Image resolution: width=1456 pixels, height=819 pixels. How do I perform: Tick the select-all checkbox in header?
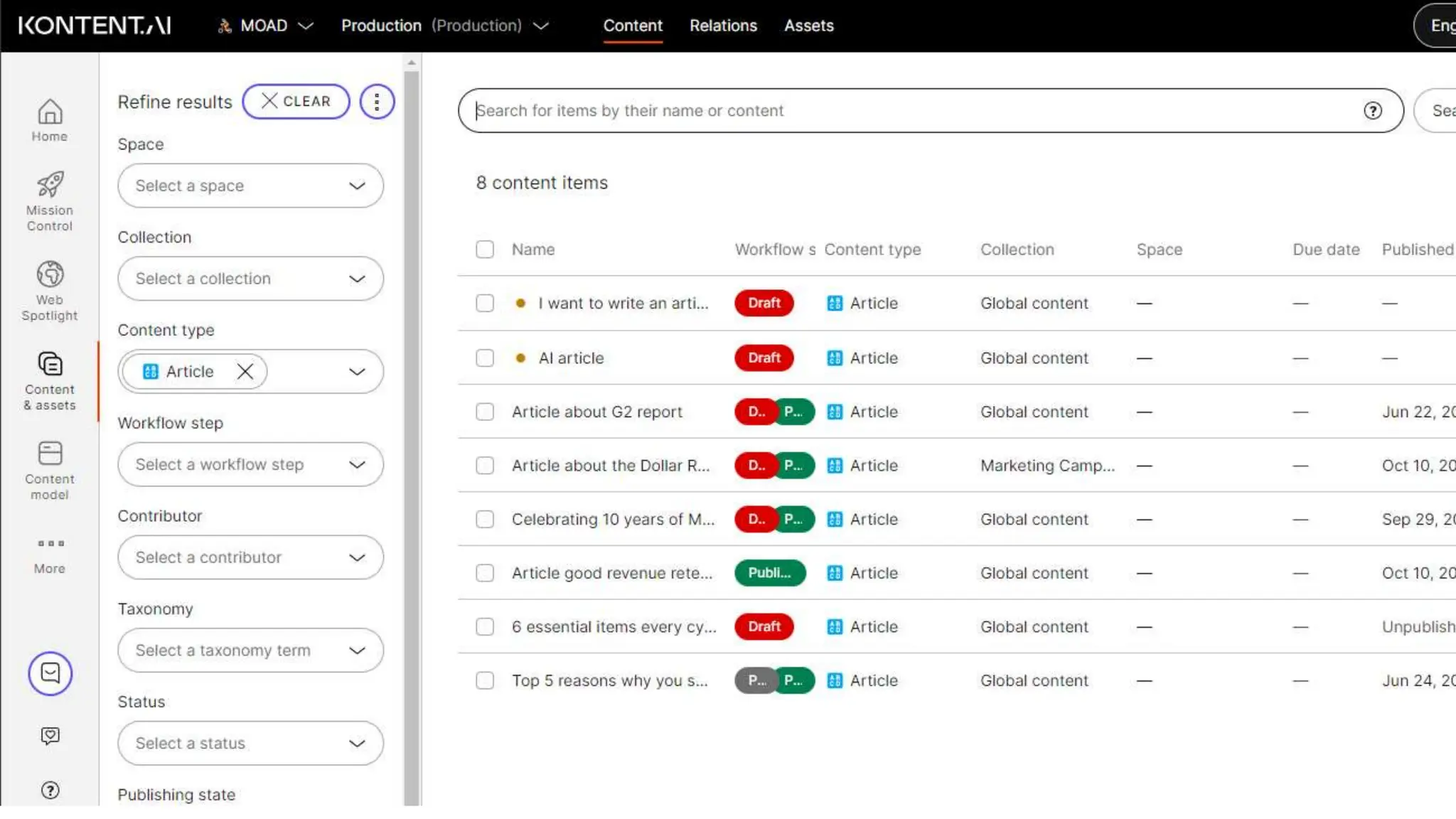point(485,250)
